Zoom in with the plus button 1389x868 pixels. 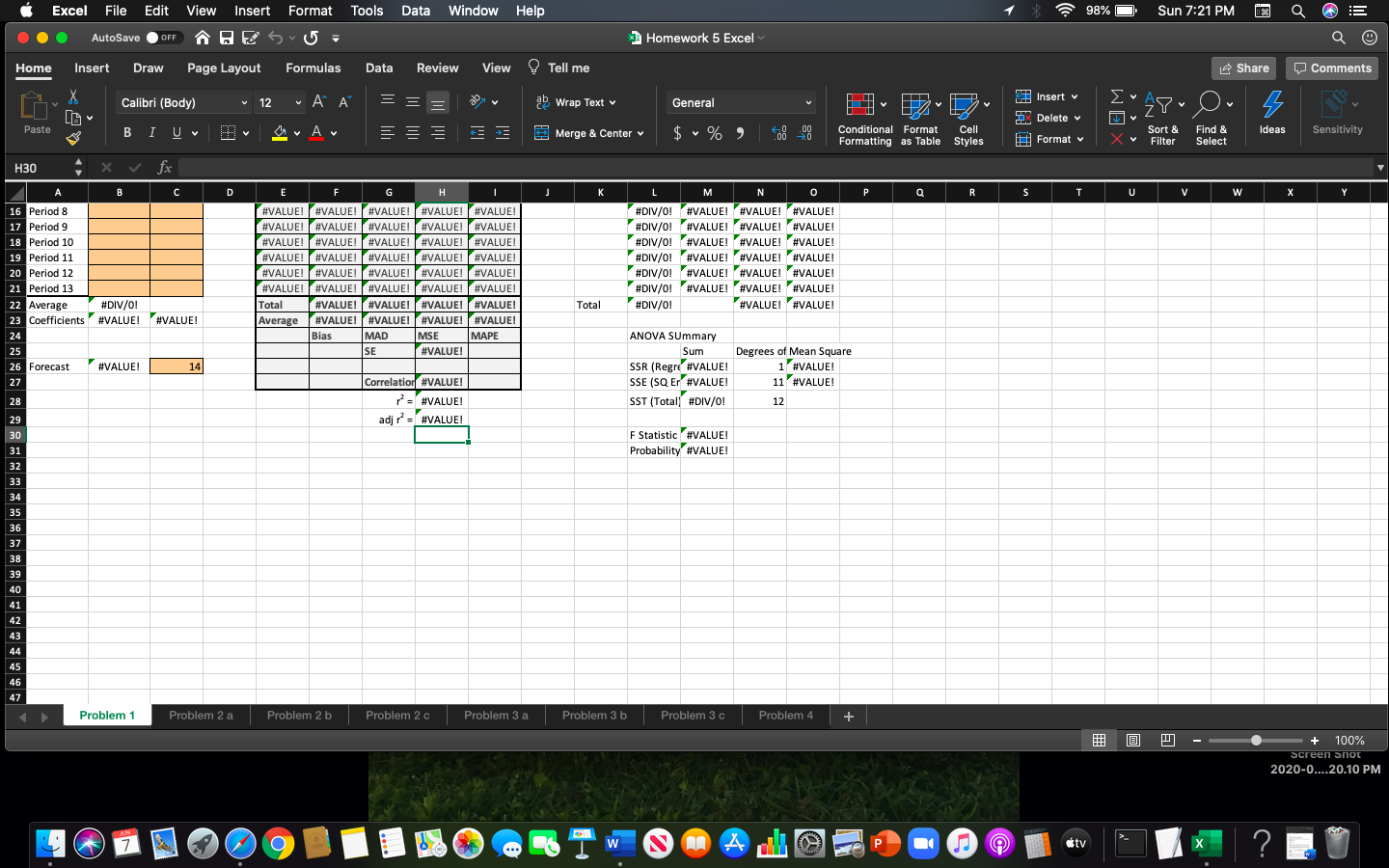coord(1315,740)
